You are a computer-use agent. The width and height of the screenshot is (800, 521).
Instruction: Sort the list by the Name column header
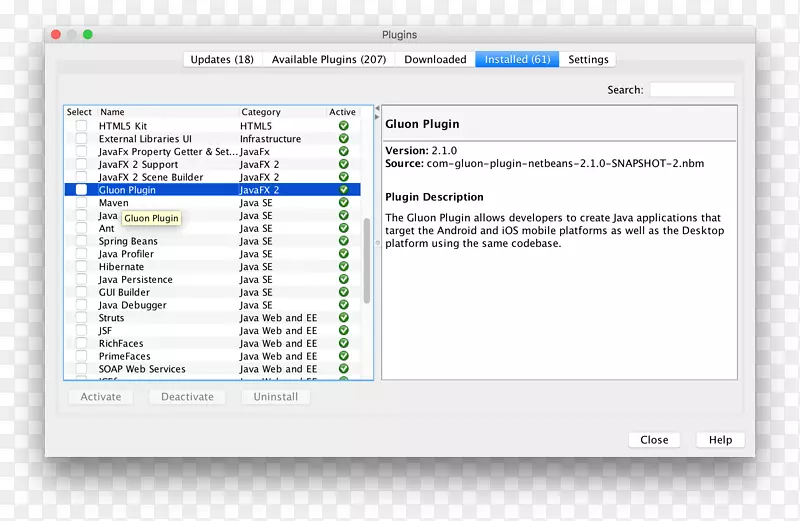112,113
